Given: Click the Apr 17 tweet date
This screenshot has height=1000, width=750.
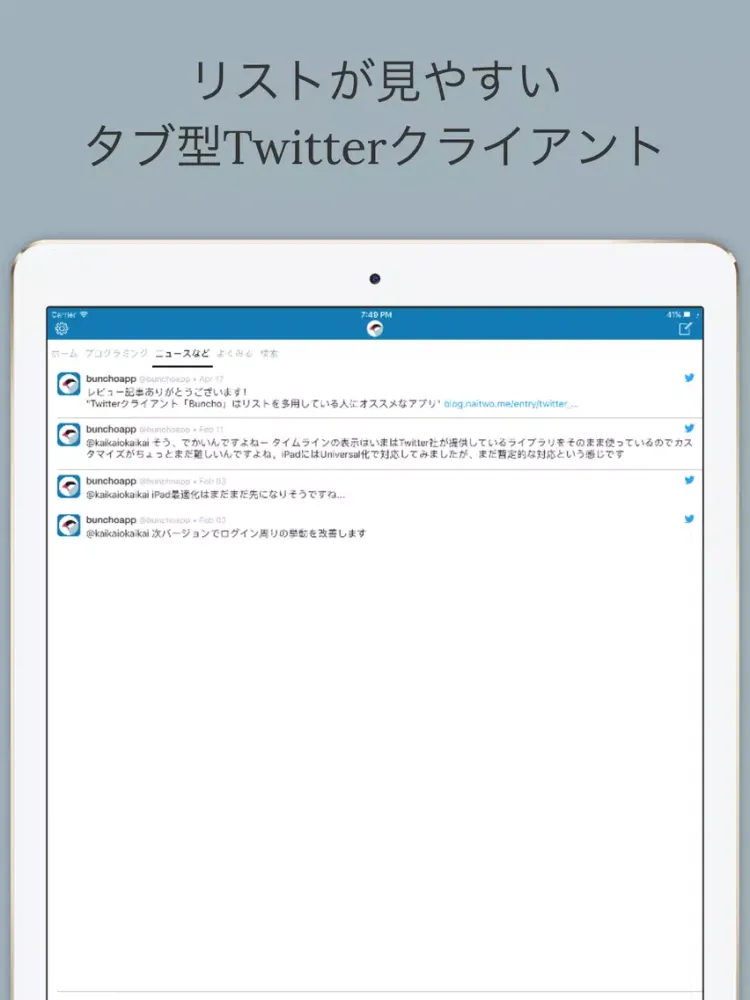Looking at the screenshot, I should pos(212,379).
